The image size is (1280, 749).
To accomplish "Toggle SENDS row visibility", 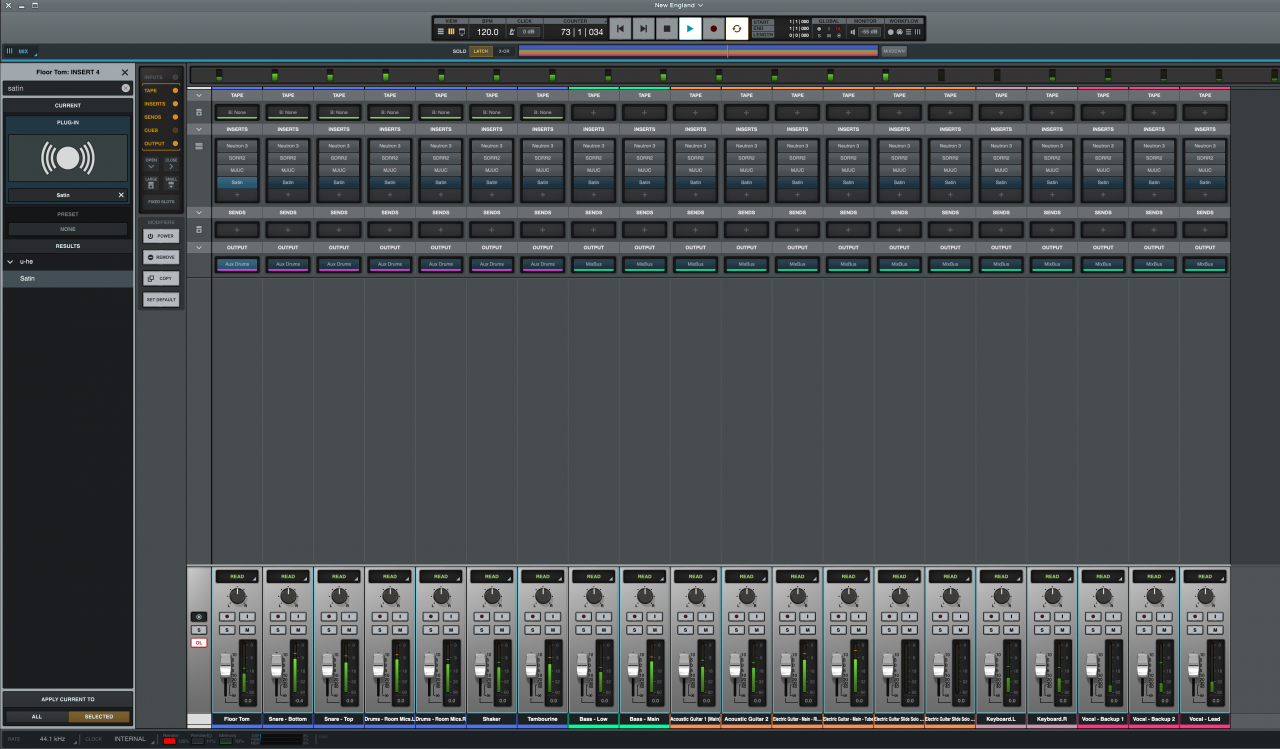I will [161, 117].
